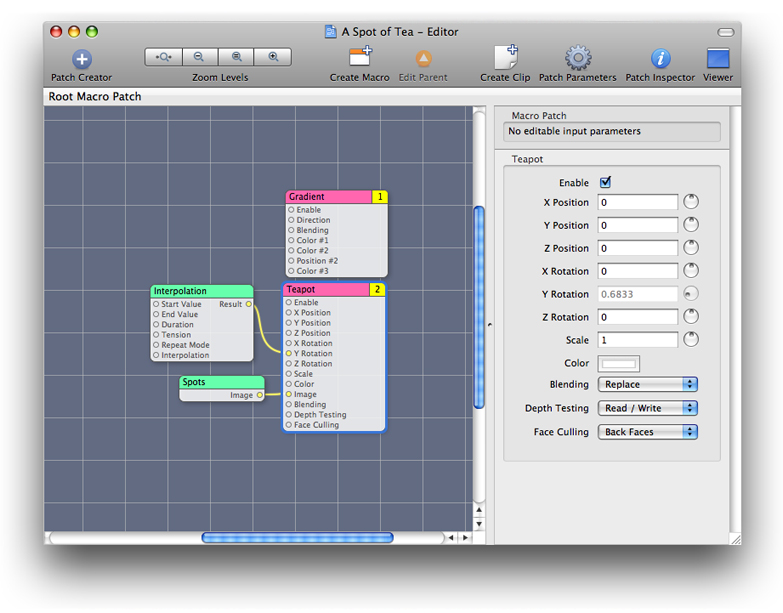Select the Gradient patch title bar
Screen dimensions: 783x613
pos(328,197)
